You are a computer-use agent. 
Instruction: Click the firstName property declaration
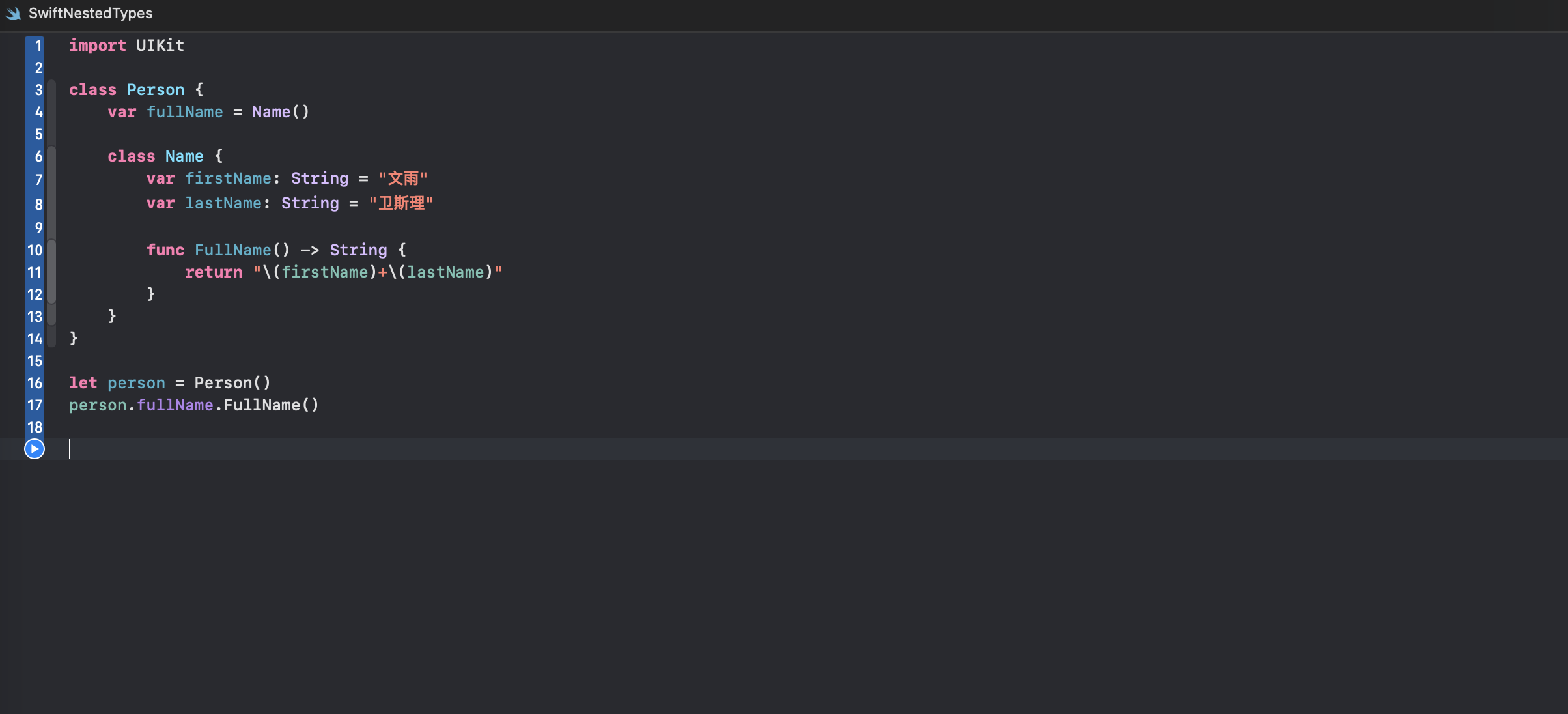click(x=228, y=178)
